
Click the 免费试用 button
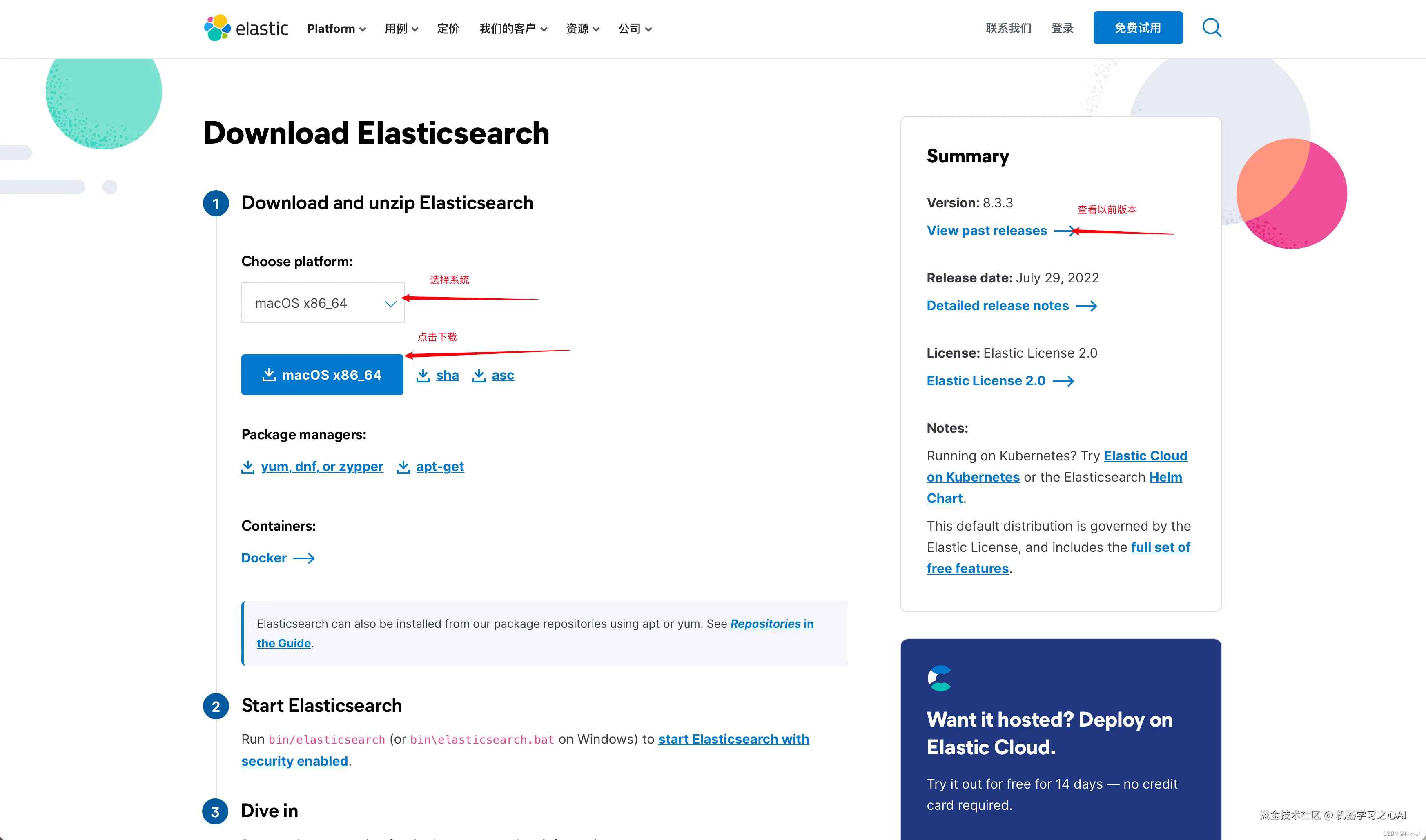coord(1137,28)
